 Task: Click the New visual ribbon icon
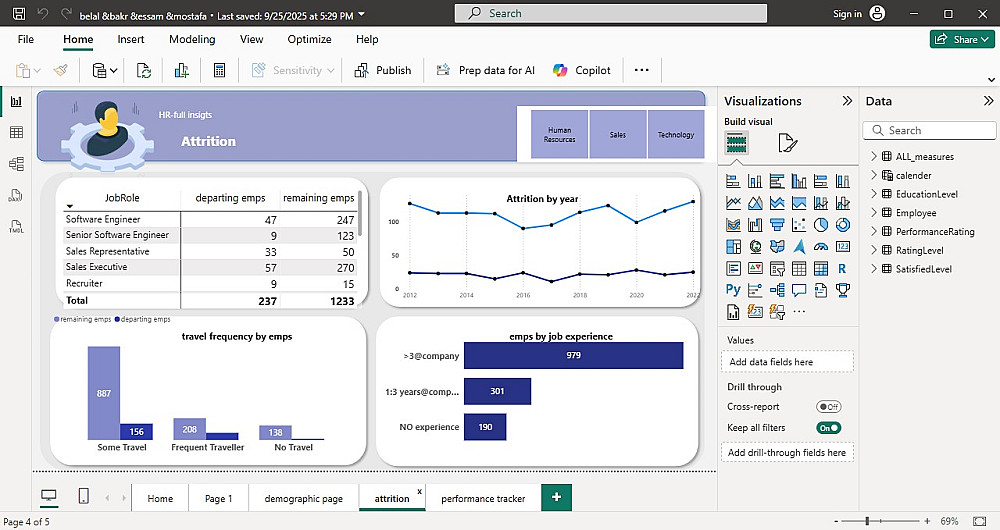coord(182,70)
